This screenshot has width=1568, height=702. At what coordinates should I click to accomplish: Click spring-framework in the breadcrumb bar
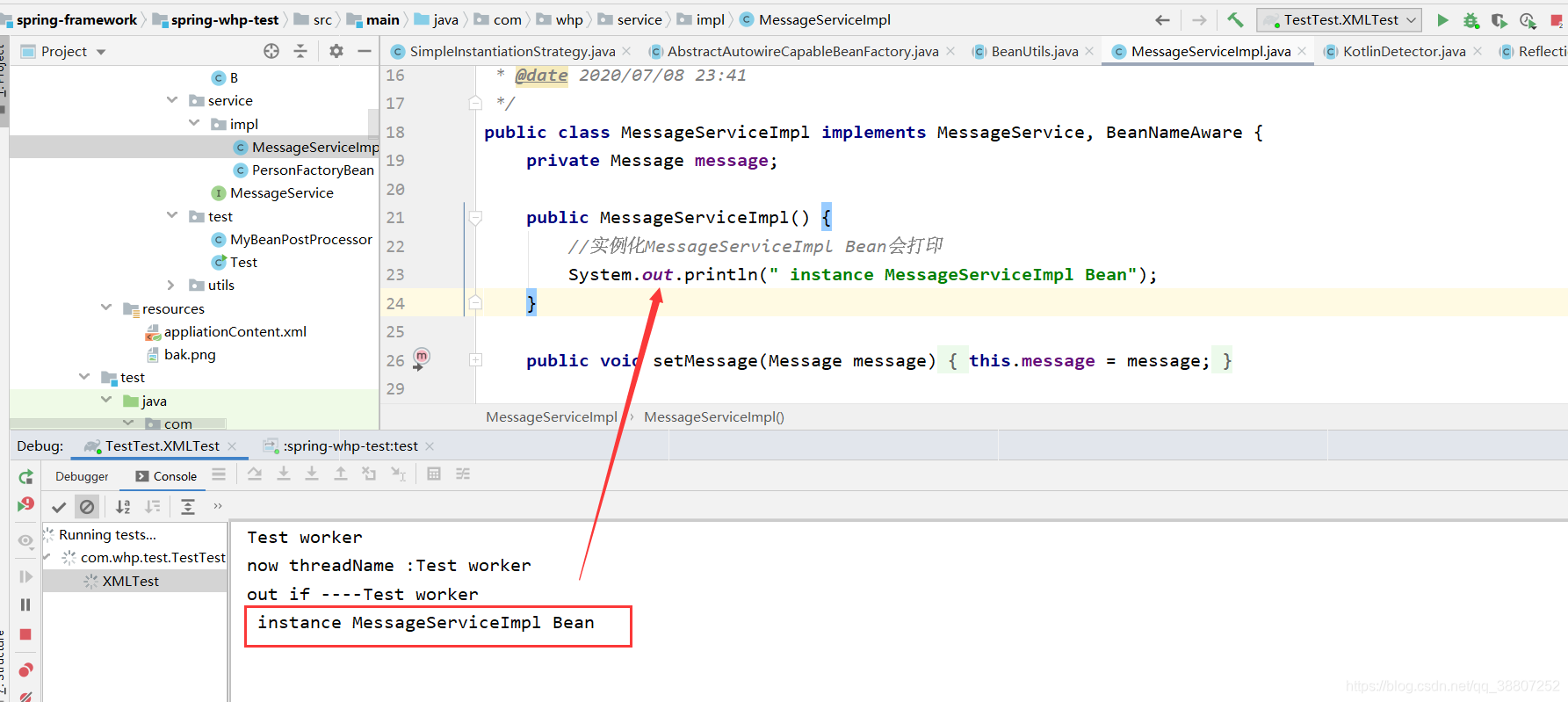coord(76,19)
